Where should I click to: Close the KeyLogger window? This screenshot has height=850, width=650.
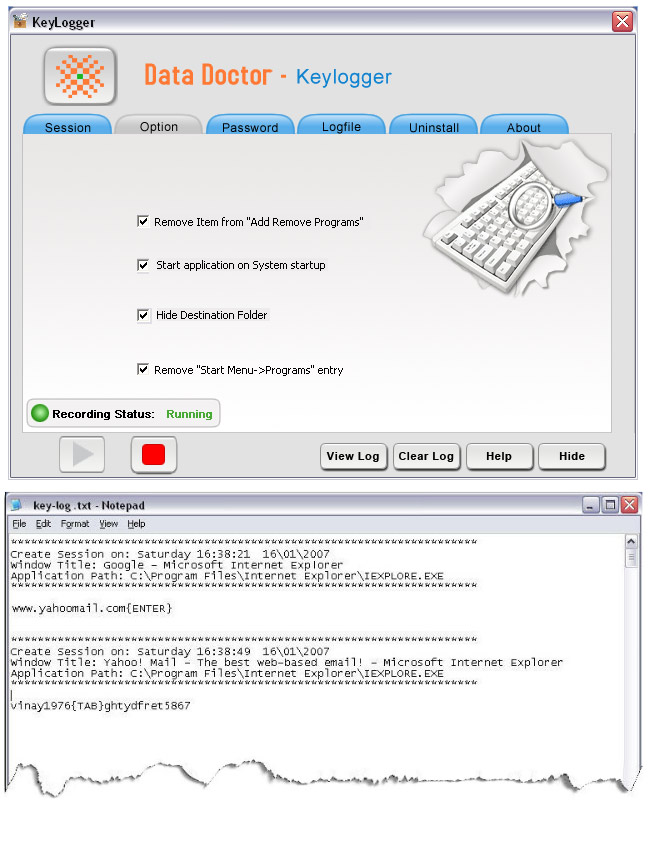click(x=622, y=21)
